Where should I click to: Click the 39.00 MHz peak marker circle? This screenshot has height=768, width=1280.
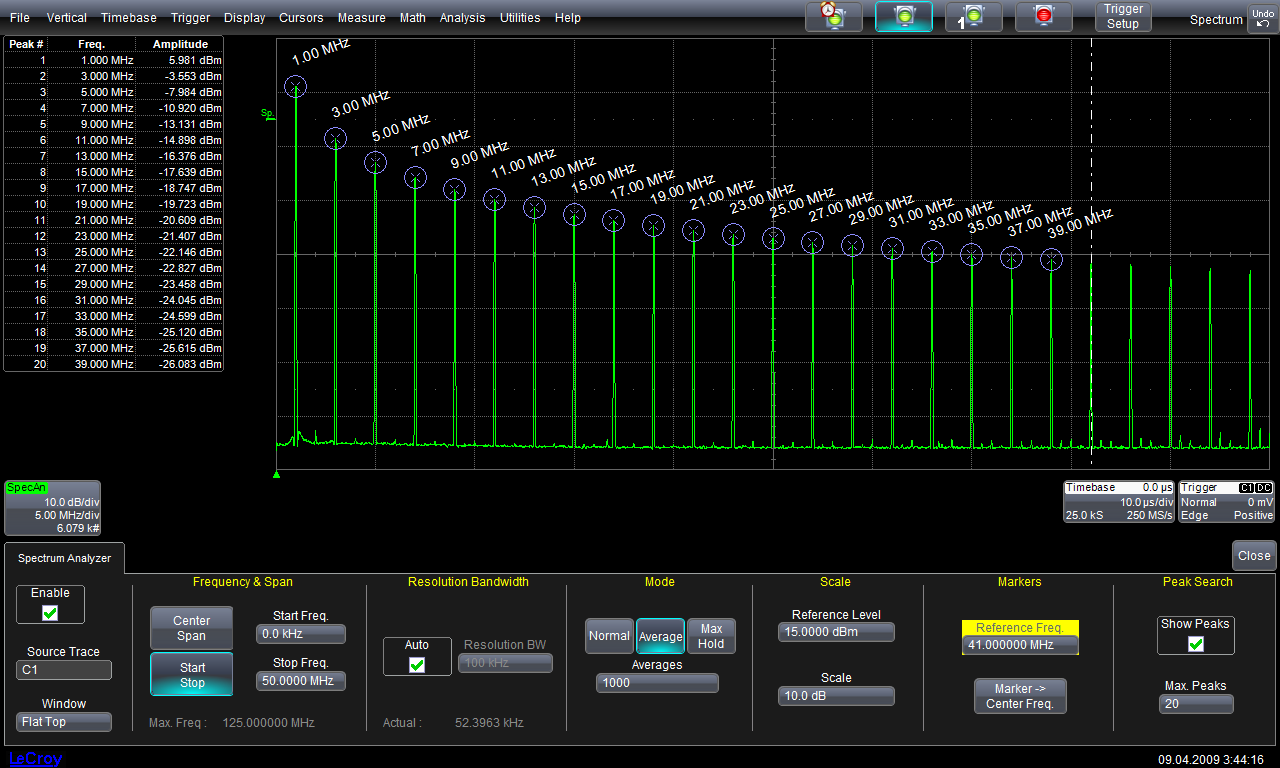pos(1051,260)
